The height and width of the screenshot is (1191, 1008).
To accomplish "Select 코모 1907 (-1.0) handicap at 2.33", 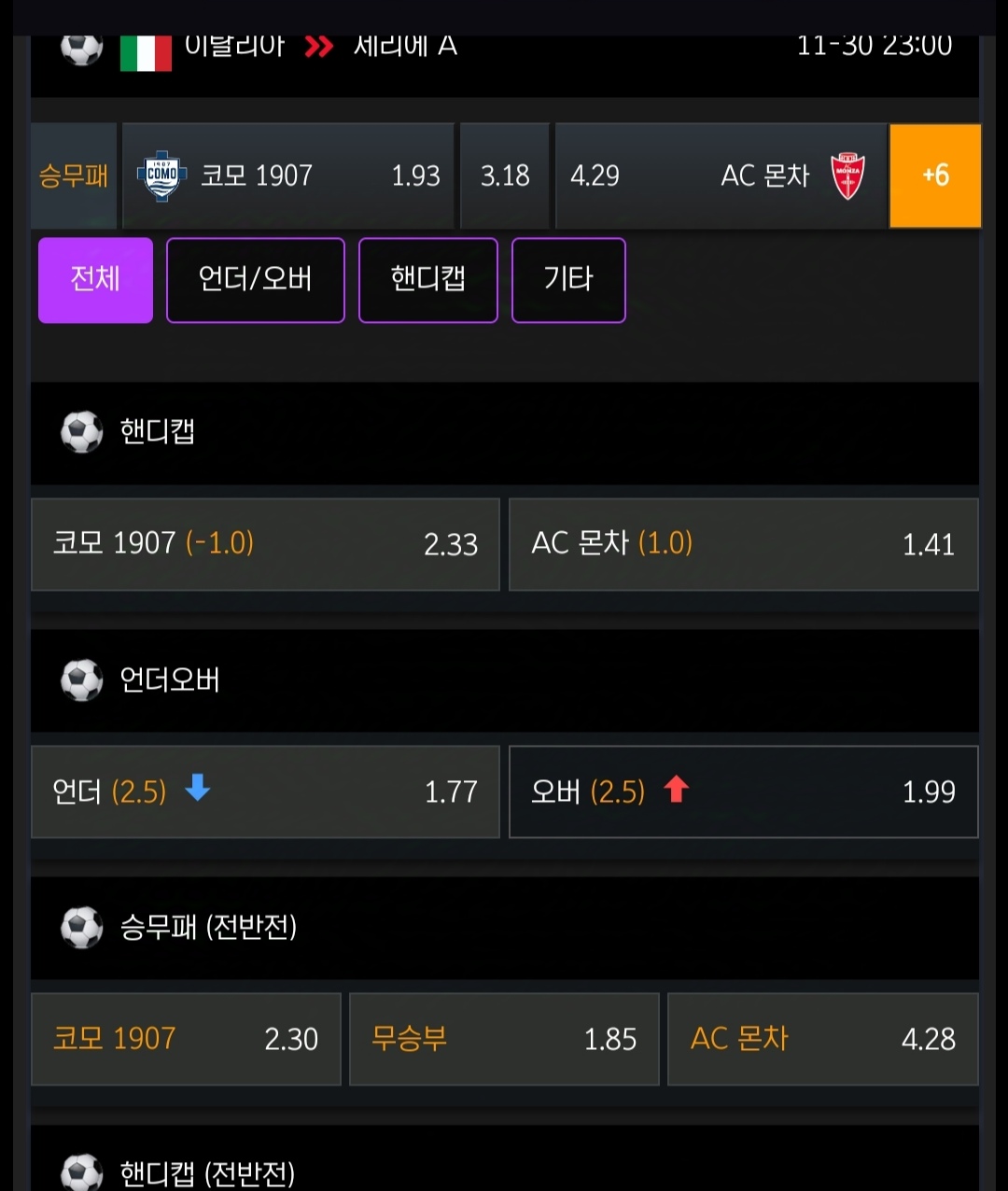I will point(265,544).
